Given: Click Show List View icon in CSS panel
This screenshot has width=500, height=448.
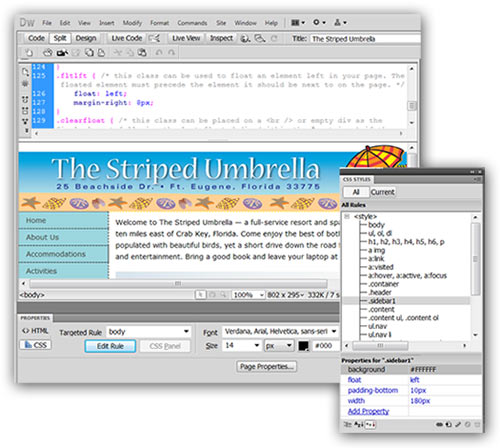Looking at the screenshot, I should (x=358, y=425).
